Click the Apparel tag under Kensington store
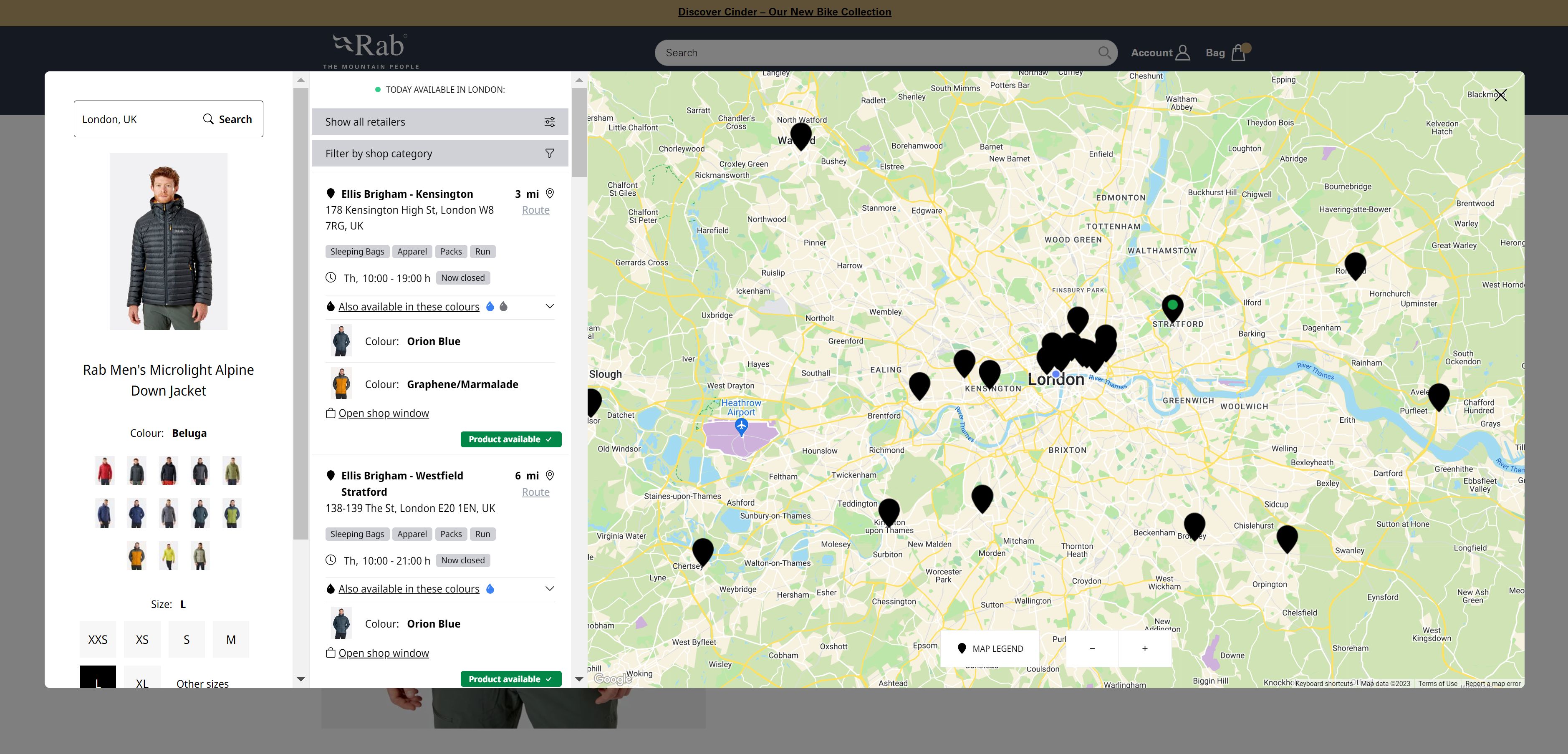 412,251
